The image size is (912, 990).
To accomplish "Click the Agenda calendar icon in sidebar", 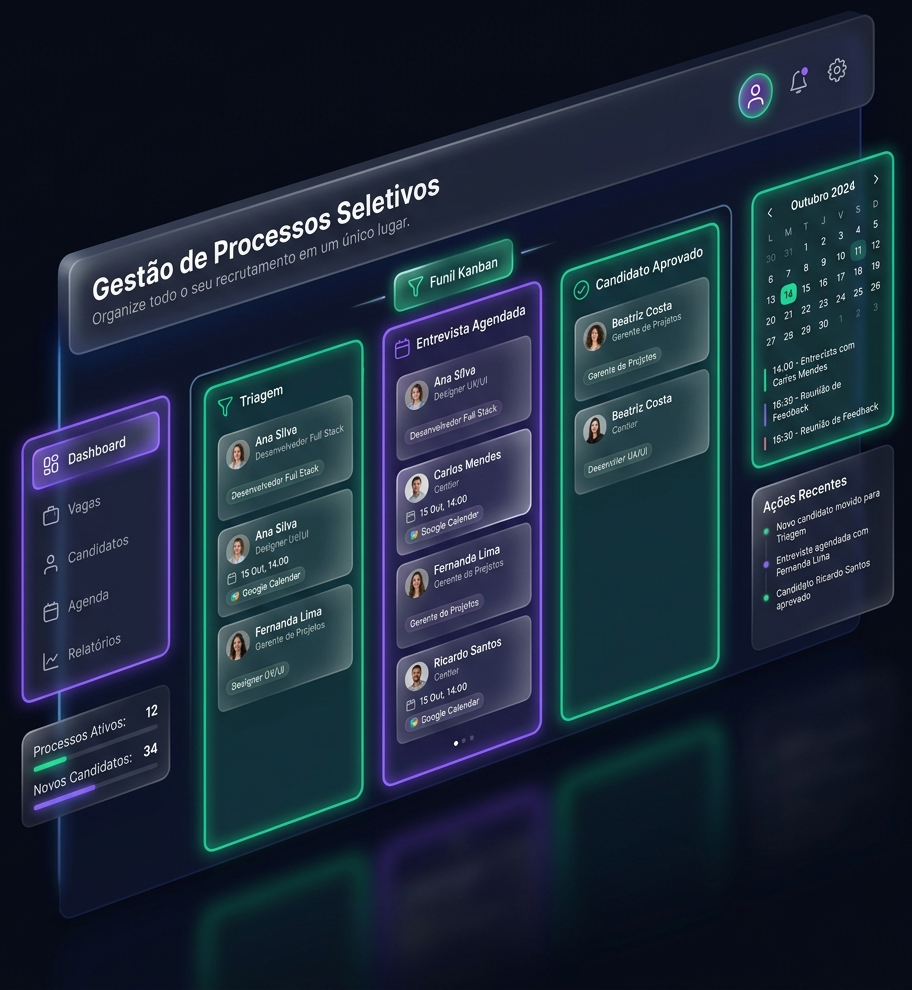I will (x=51, y=611).
